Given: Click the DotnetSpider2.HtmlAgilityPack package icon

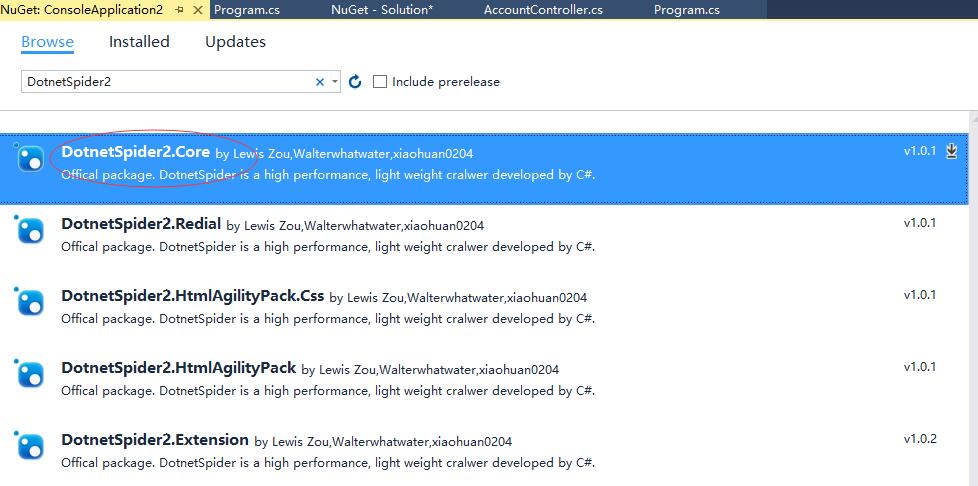Looking at the screenshot, I should click(x=29, y=374).
